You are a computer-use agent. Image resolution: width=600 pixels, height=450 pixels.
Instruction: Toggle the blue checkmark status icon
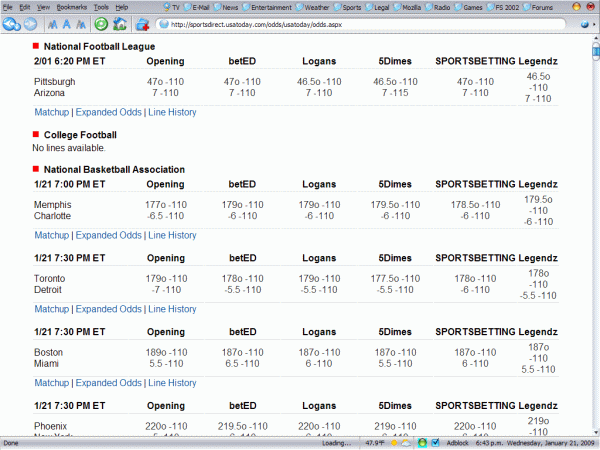435,443
